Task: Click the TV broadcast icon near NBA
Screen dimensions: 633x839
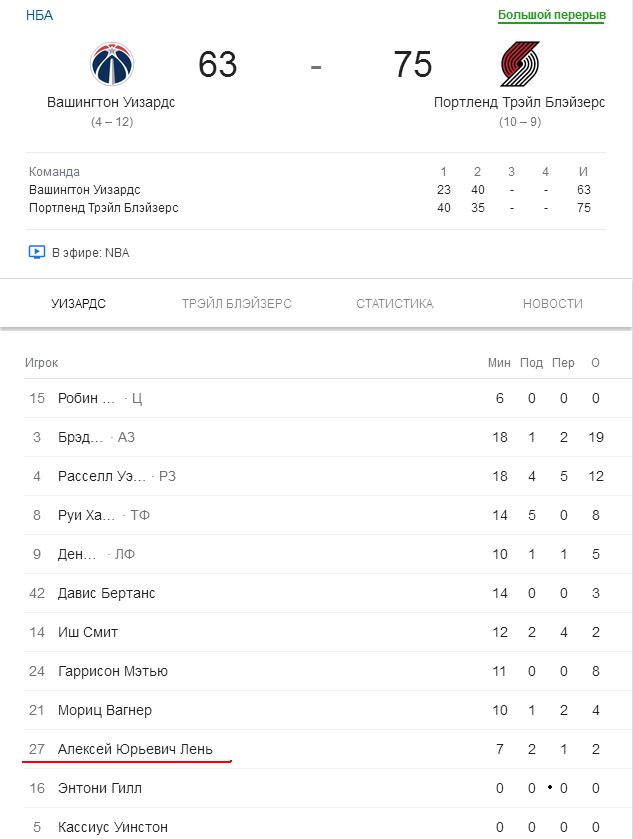Action: tap(36, 252)
